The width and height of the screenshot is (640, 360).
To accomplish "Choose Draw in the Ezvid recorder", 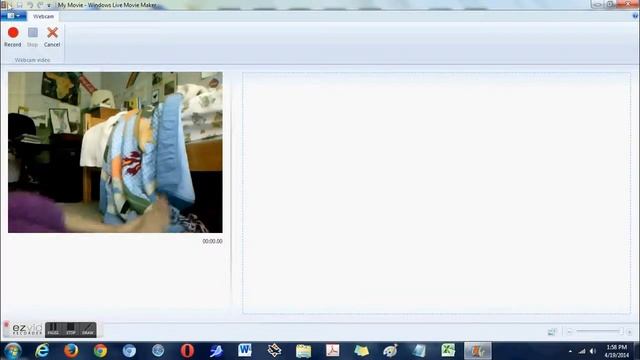I will click(88, 329).
